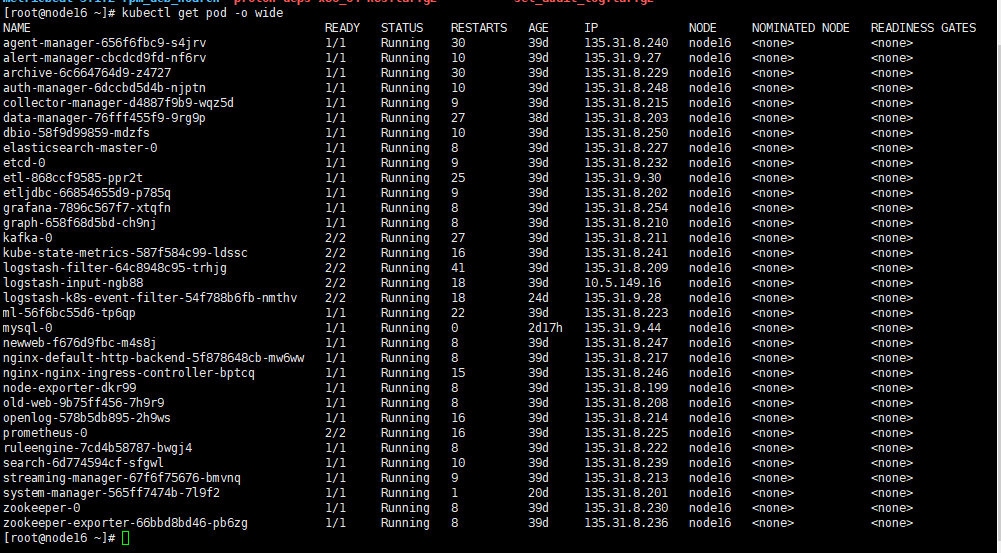1001x553 pixels.
Task: Click the IP address 135.31.9.44
Action: click(x=622, y=328)
